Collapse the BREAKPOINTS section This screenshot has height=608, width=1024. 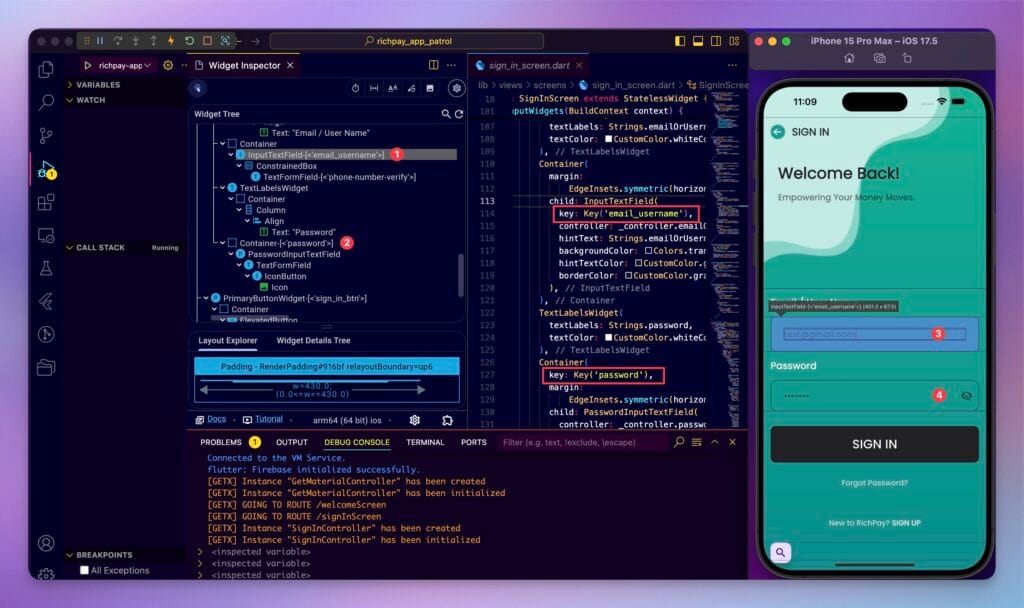pyautogui.click(x=99, y=555)
